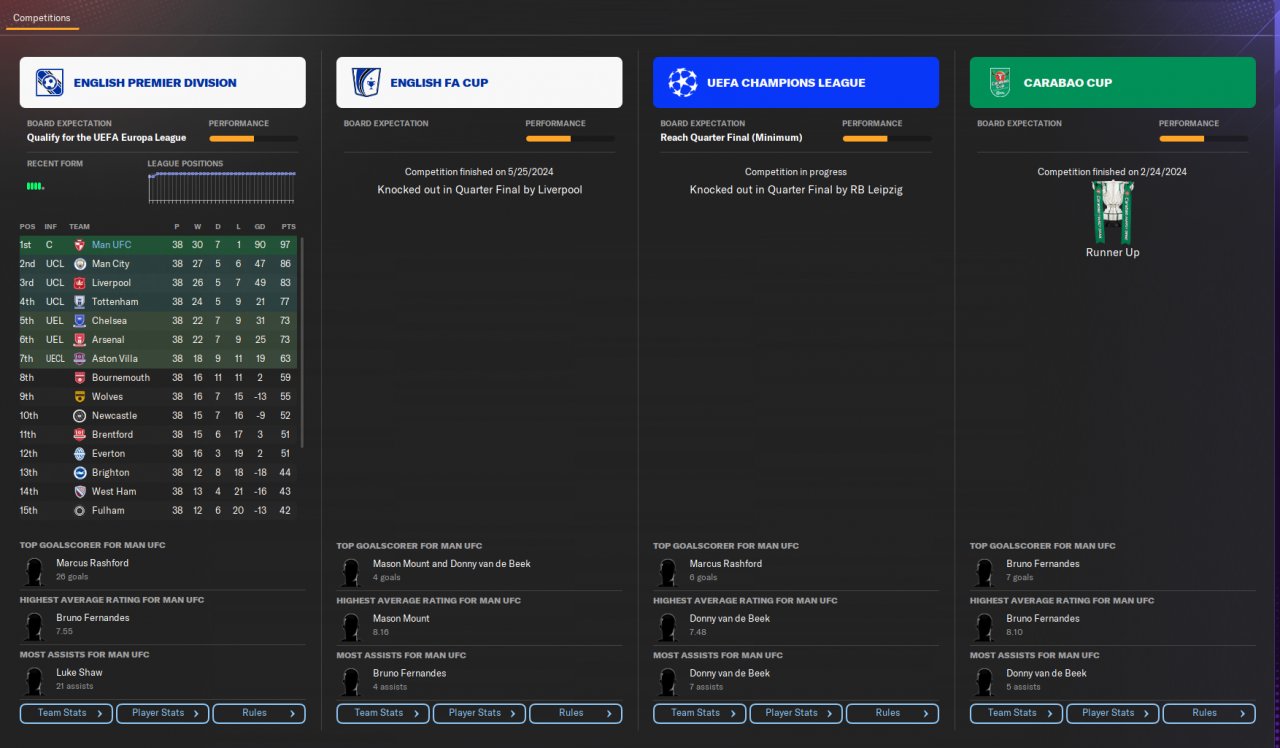Click the Brentford club badge
Image resolution: width=1280 pixels, height=748 pixels.
coord(80,435)
